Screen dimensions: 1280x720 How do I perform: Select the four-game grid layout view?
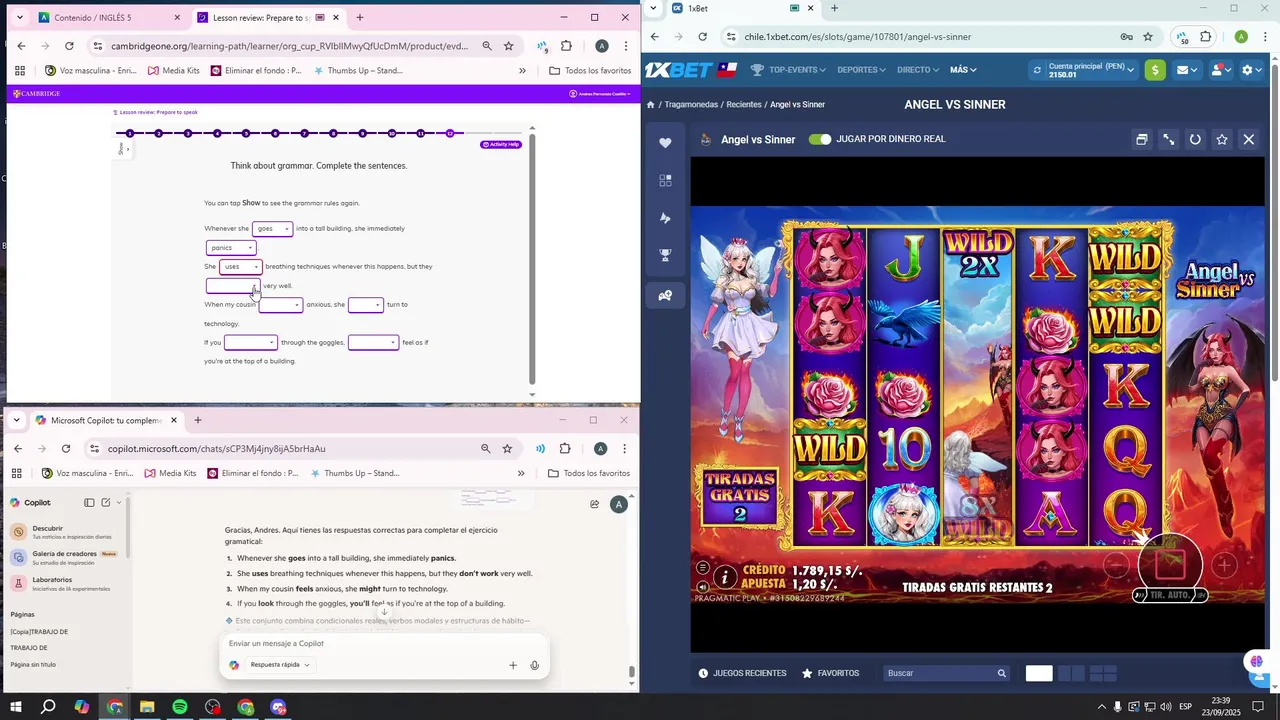(1103, 673)
